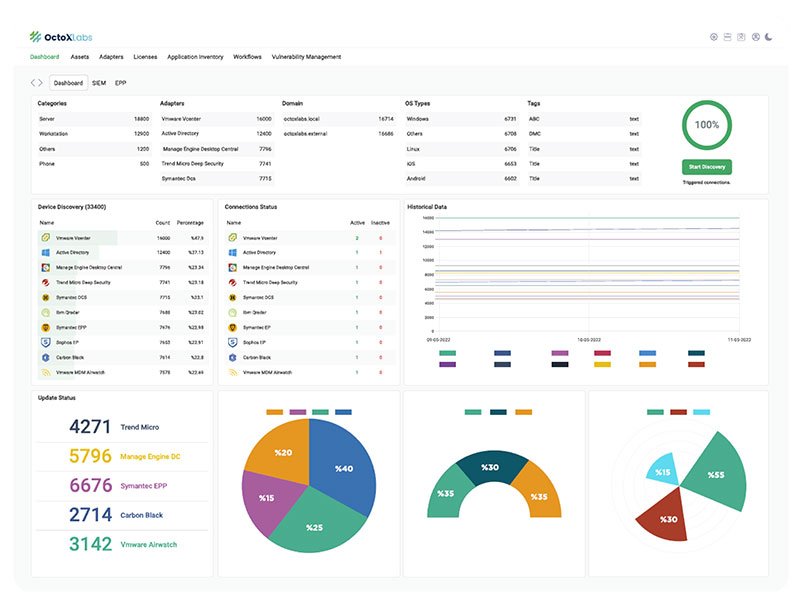800x592 pixels.
Task: Click Sophos EP icon in Device Discovery
Action: [x=45, y=342]
